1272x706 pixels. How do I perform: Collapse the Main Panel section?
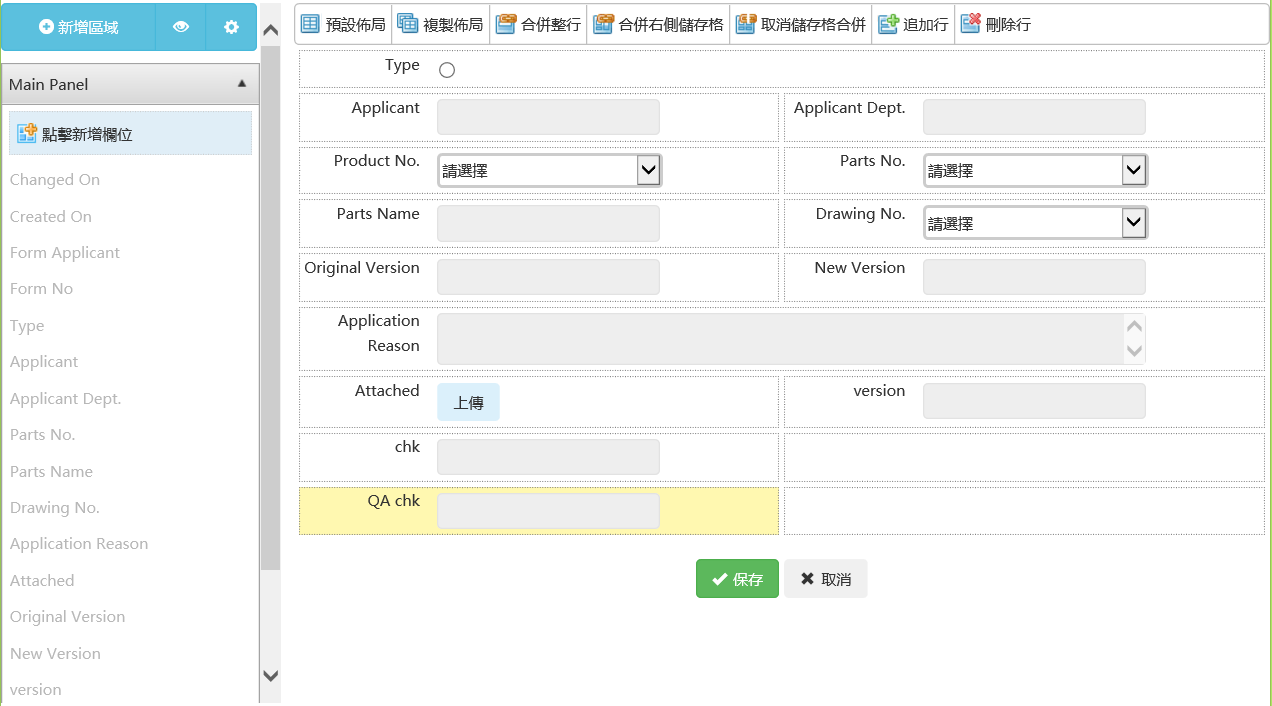tap(241, 84)
